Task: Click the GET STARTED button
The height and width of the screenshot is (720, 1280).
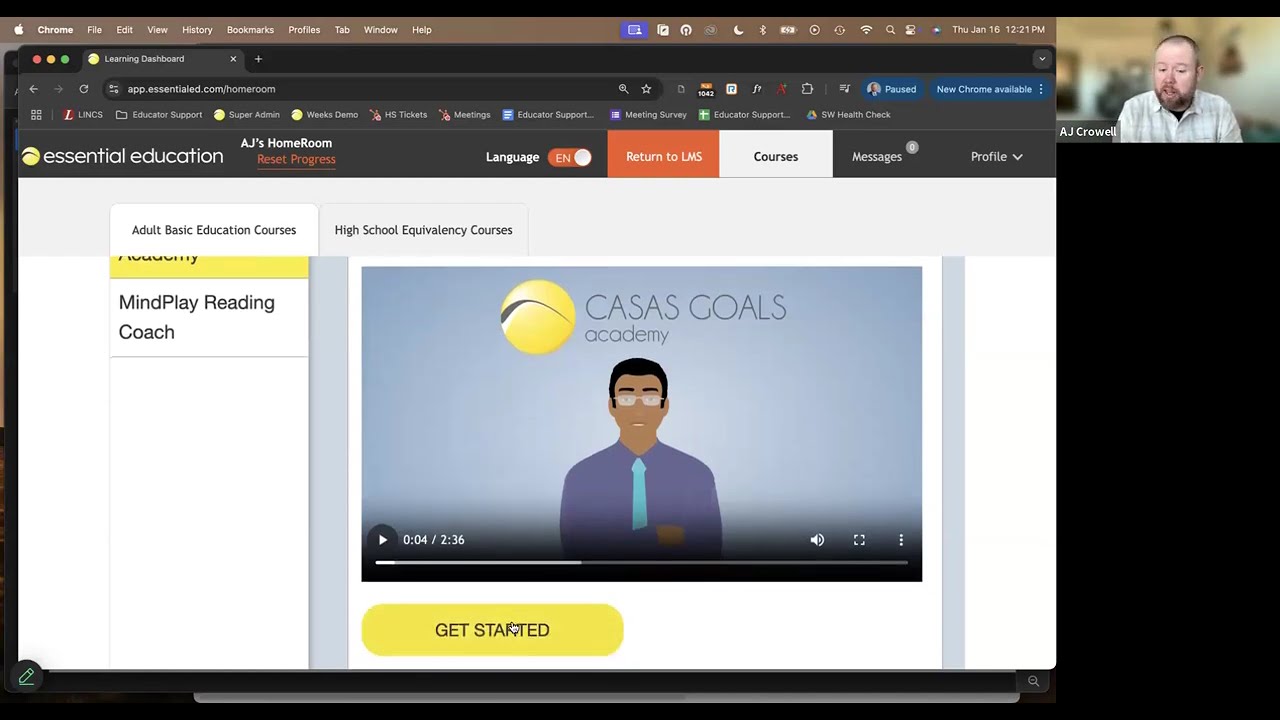Action: (492, 630)
